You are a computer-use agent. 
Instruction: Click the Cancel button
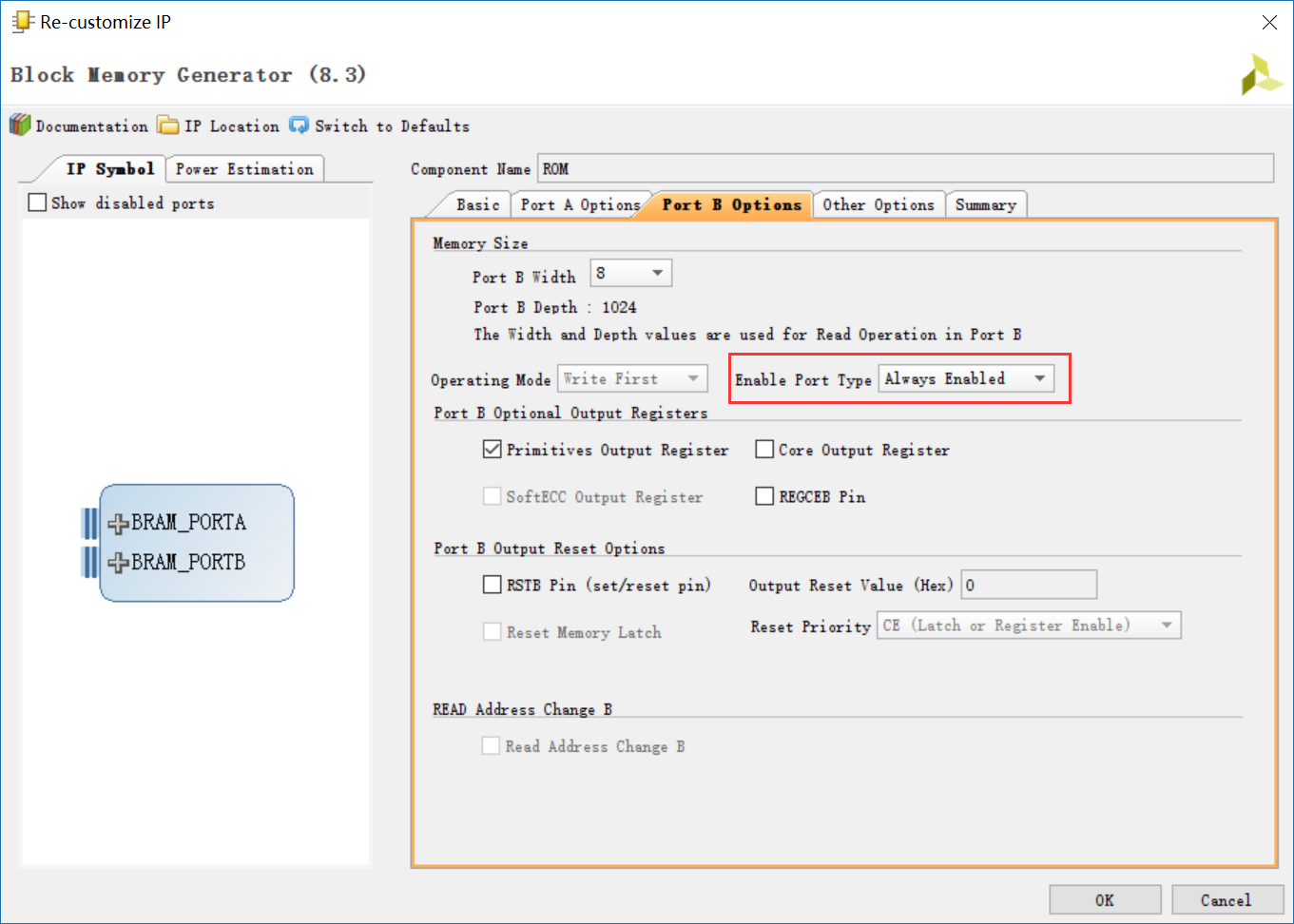pos(1226,899)
